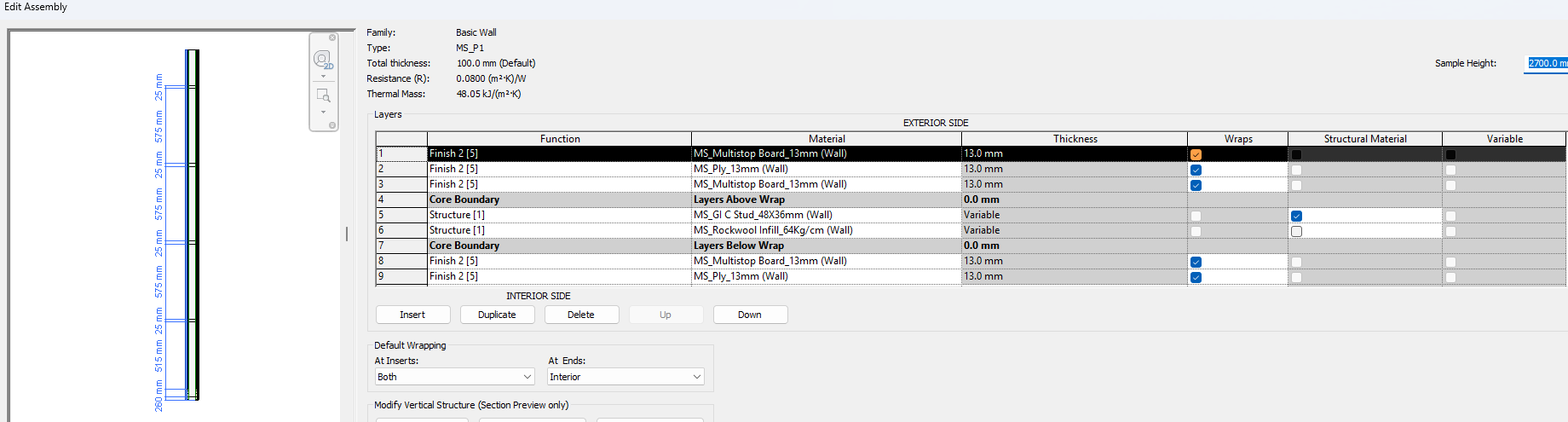Click row 6 Structure [1] function cell

[559, 231]
